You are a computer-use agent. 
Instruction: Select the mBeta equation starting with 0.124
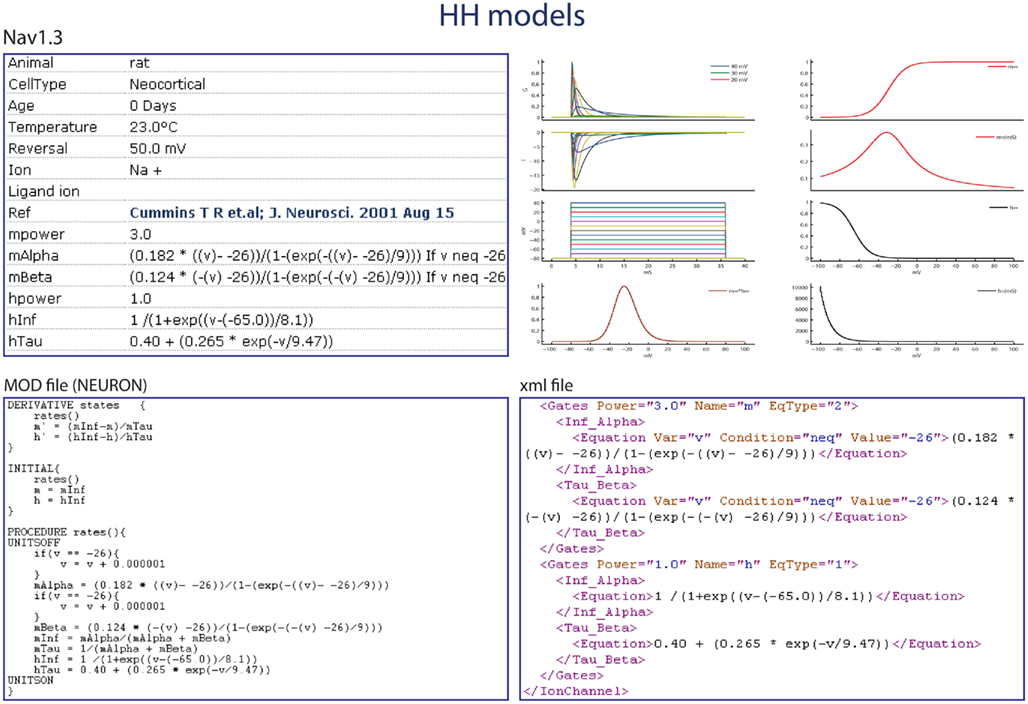pyautogui.click(x=317, y=277)
